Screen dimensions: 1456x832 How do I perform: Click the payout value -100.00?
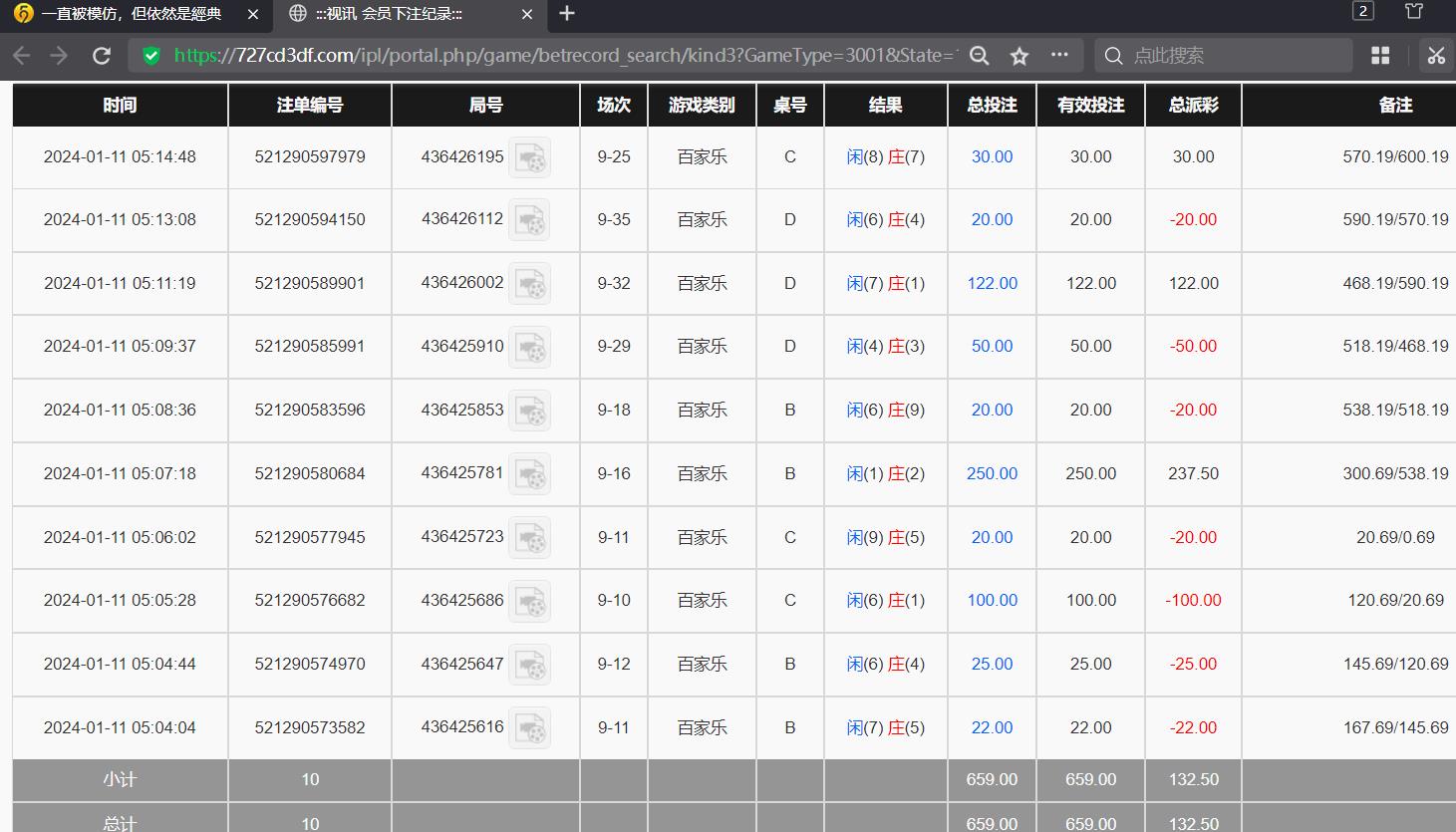(1194, 601)
